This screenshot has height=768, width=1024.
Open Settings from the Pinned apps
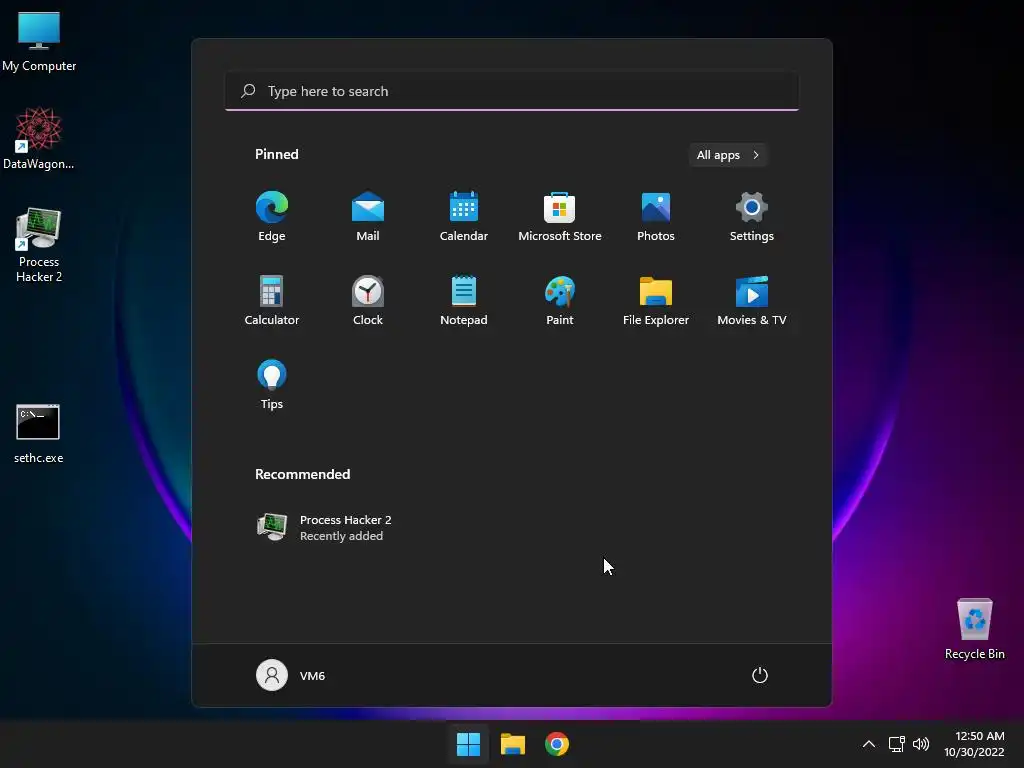point(752,217)
